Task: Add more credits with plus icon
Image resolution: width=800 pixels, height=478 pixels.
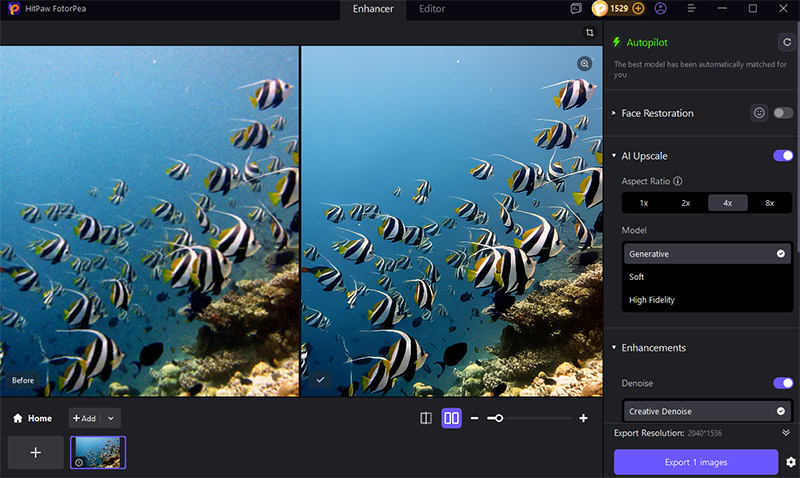Action: point(638,9)
